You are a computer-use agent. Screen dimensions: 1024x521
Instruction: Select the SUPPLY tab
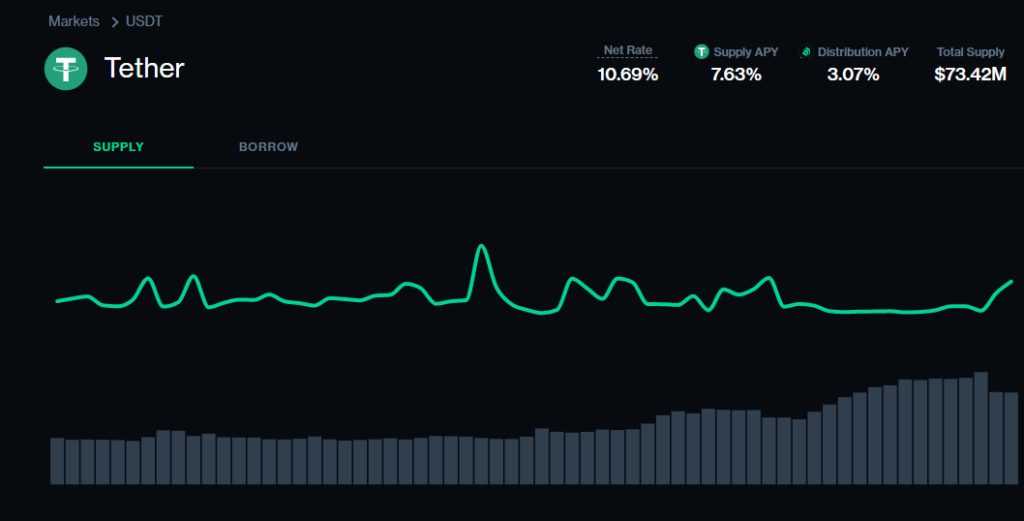[x=118, y=147]
